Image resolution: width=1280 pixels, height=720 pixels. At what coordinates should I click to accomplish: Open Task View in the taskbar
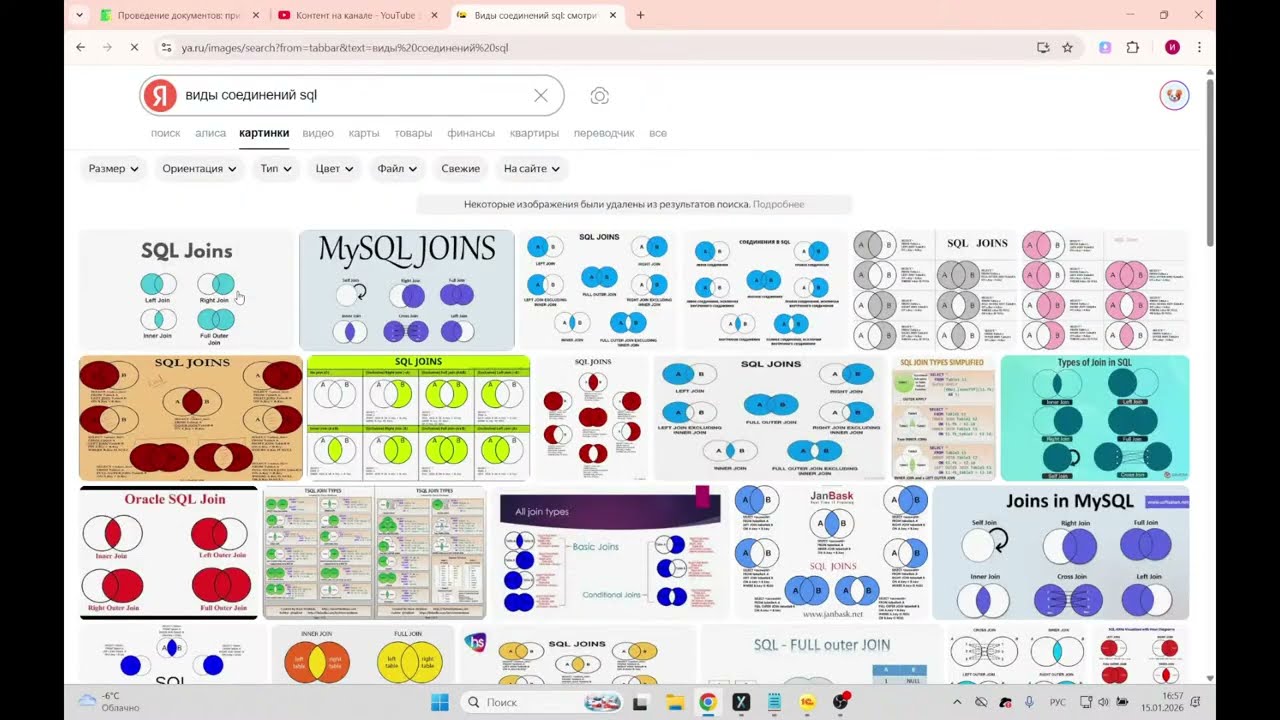pyautogui.click(x=640, y=702)
